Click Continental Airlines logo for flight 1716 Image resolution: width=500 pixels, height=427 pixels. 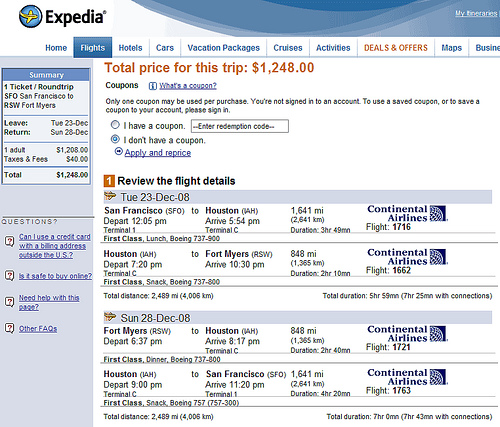[407, 213]
